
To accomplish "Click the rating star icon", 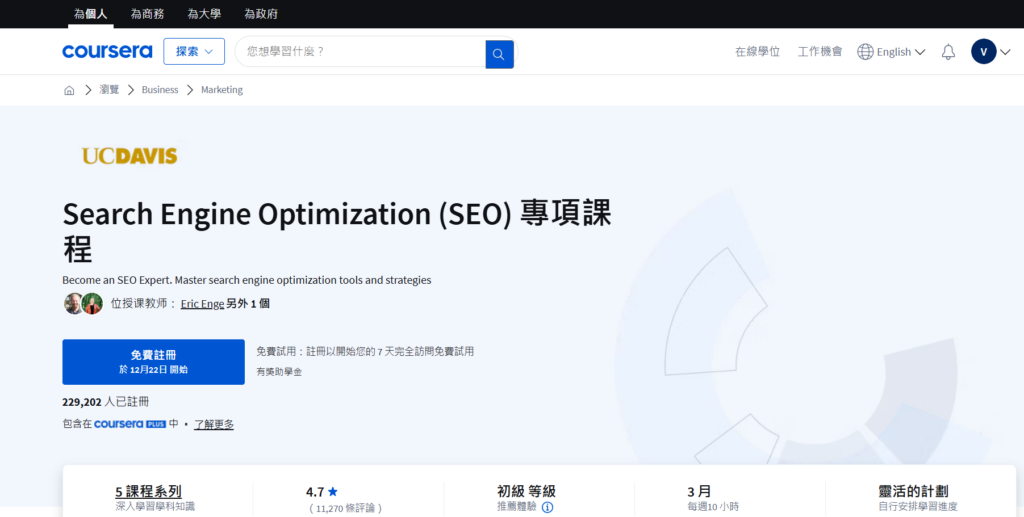I will coord(333,492).
